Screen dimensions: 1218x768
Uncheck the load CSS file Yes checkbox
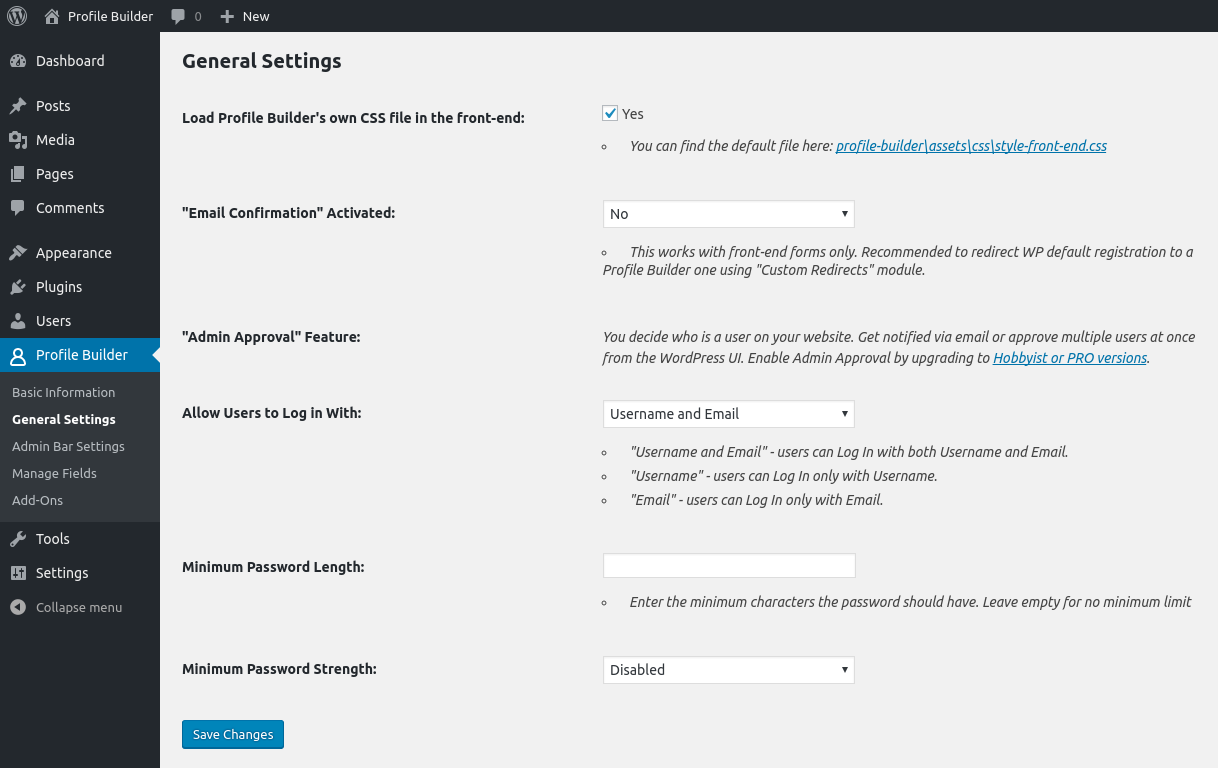pyautogui.click(x=610, y=114)
